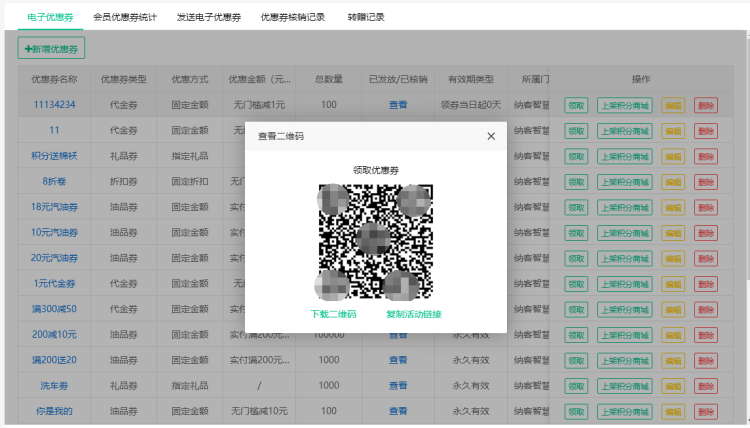Click 编辑 for 积分送棉袄 row
The height and width of the screenshot is (428, 750).
tap(673, 156)
